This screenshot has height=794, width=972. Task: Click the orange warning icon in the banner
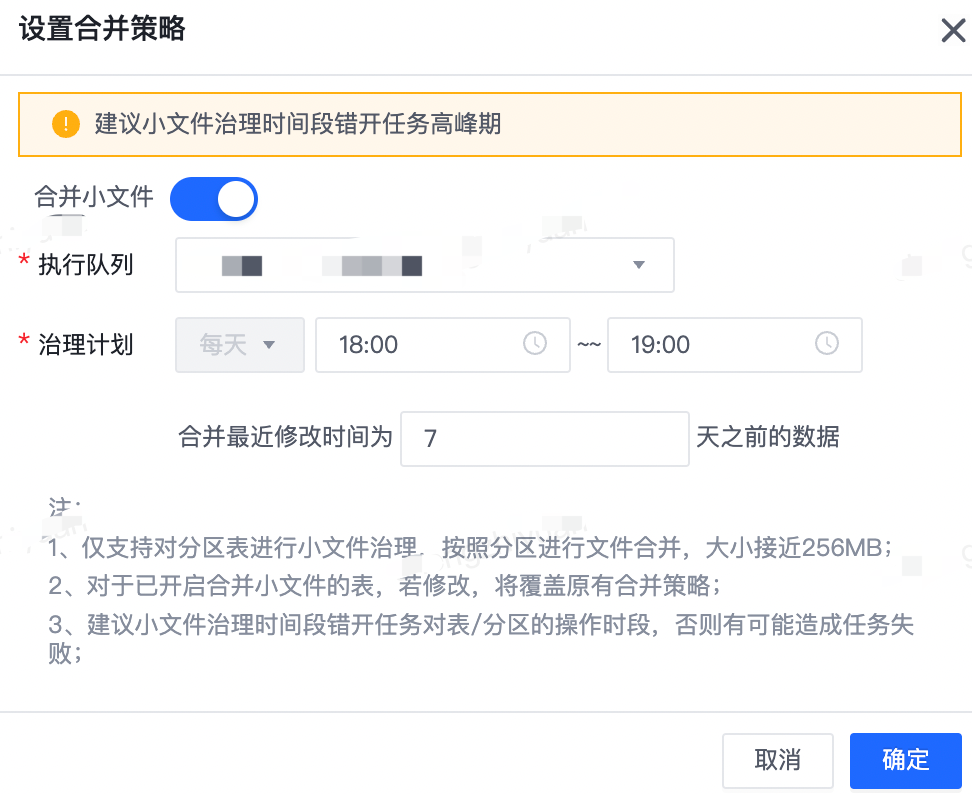[x=65, y=124]
